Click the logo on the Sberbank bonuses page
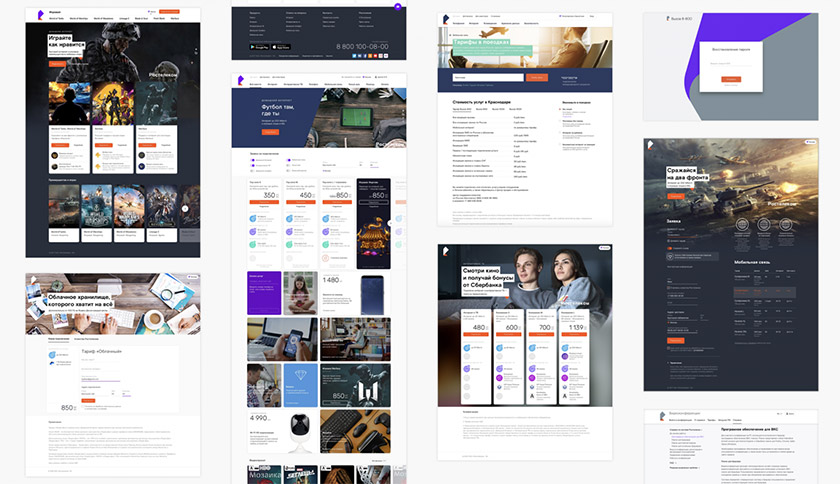Image resolution: width=840 pixels, height=484 pixels. click(x=445, y=250)
